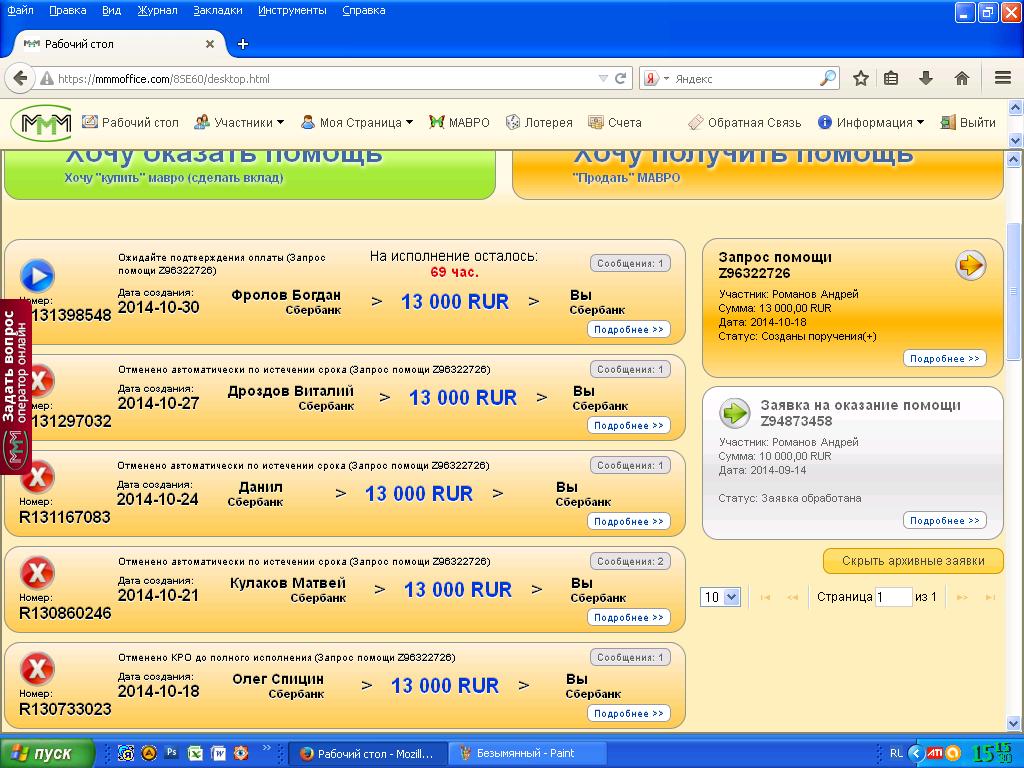Open the Windows пуск start button
Image resolution: width=1024 pixels, height=768 pixels.
46,753
